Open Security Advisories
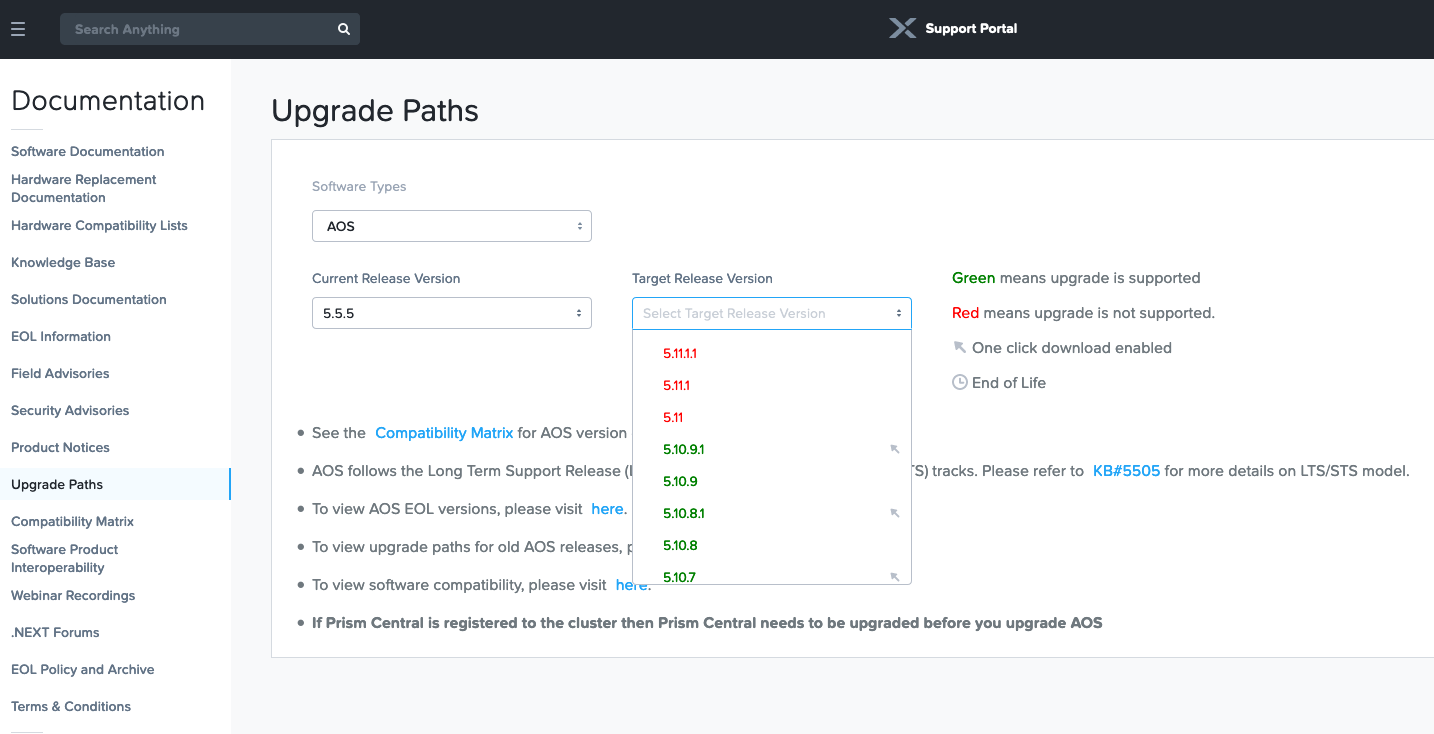 coord(70,411)
